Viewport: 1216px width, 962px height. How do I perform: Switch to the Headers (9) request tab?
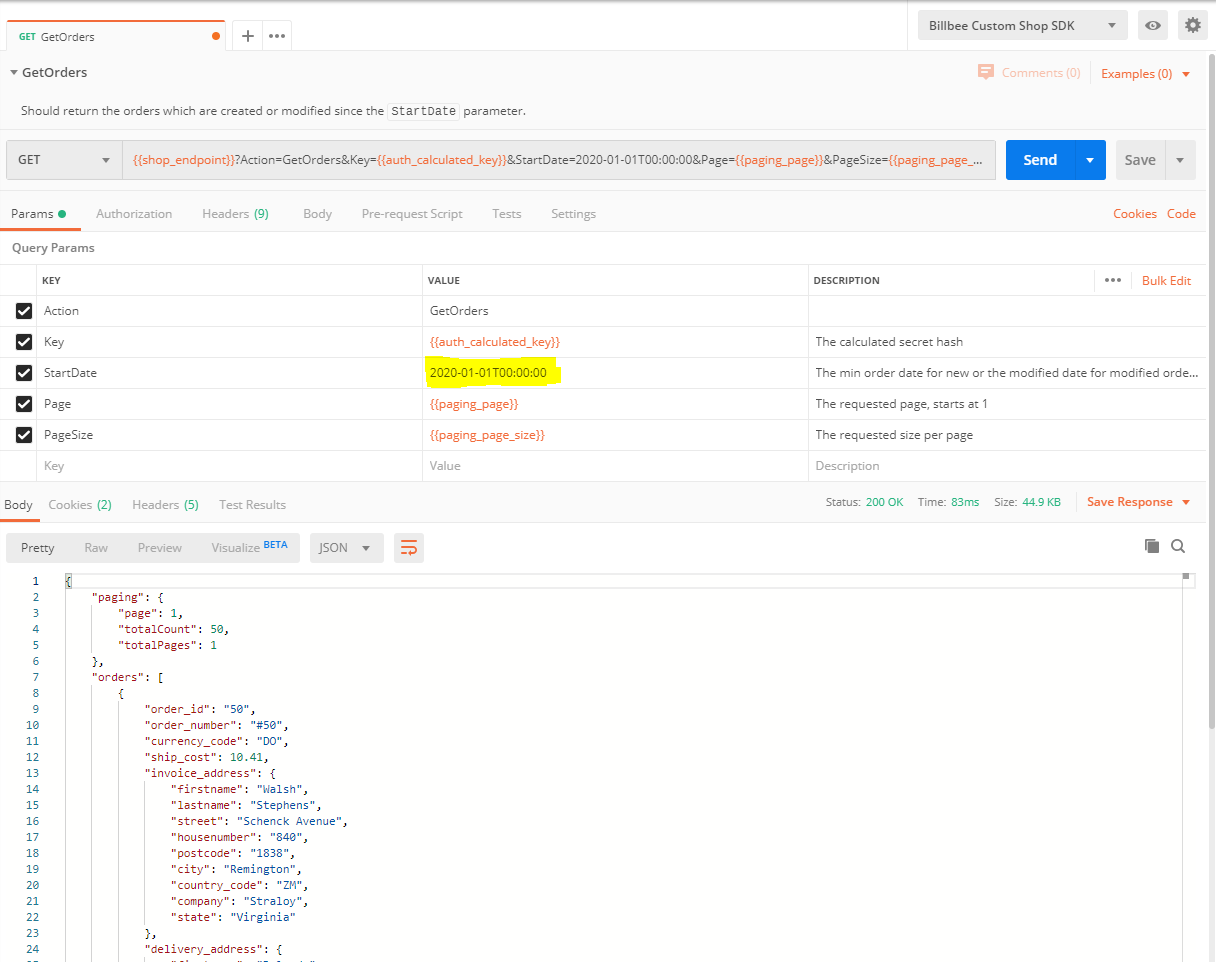pos(235,214)
